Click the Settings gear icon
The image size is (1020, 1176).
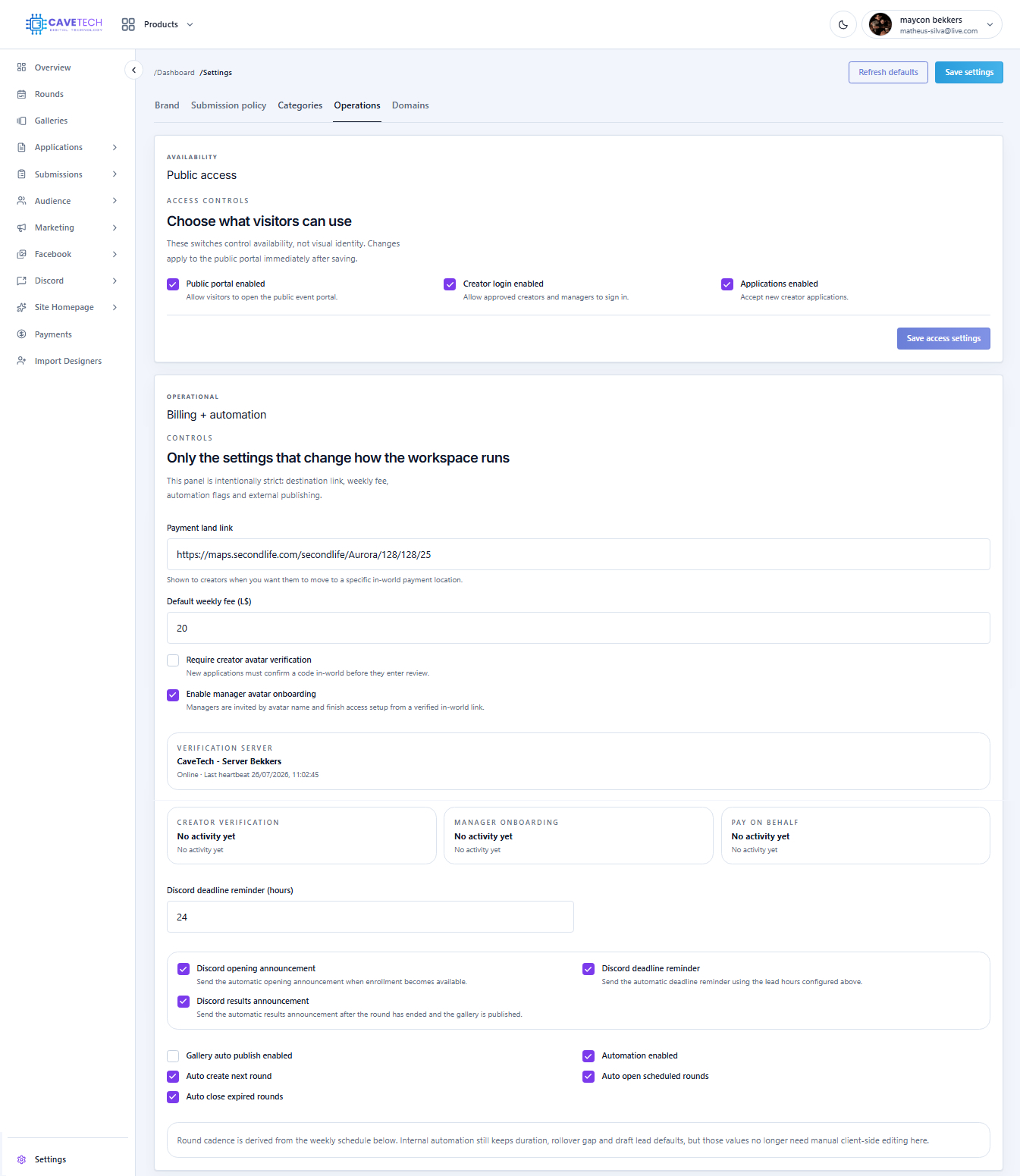click(21, 1159)
